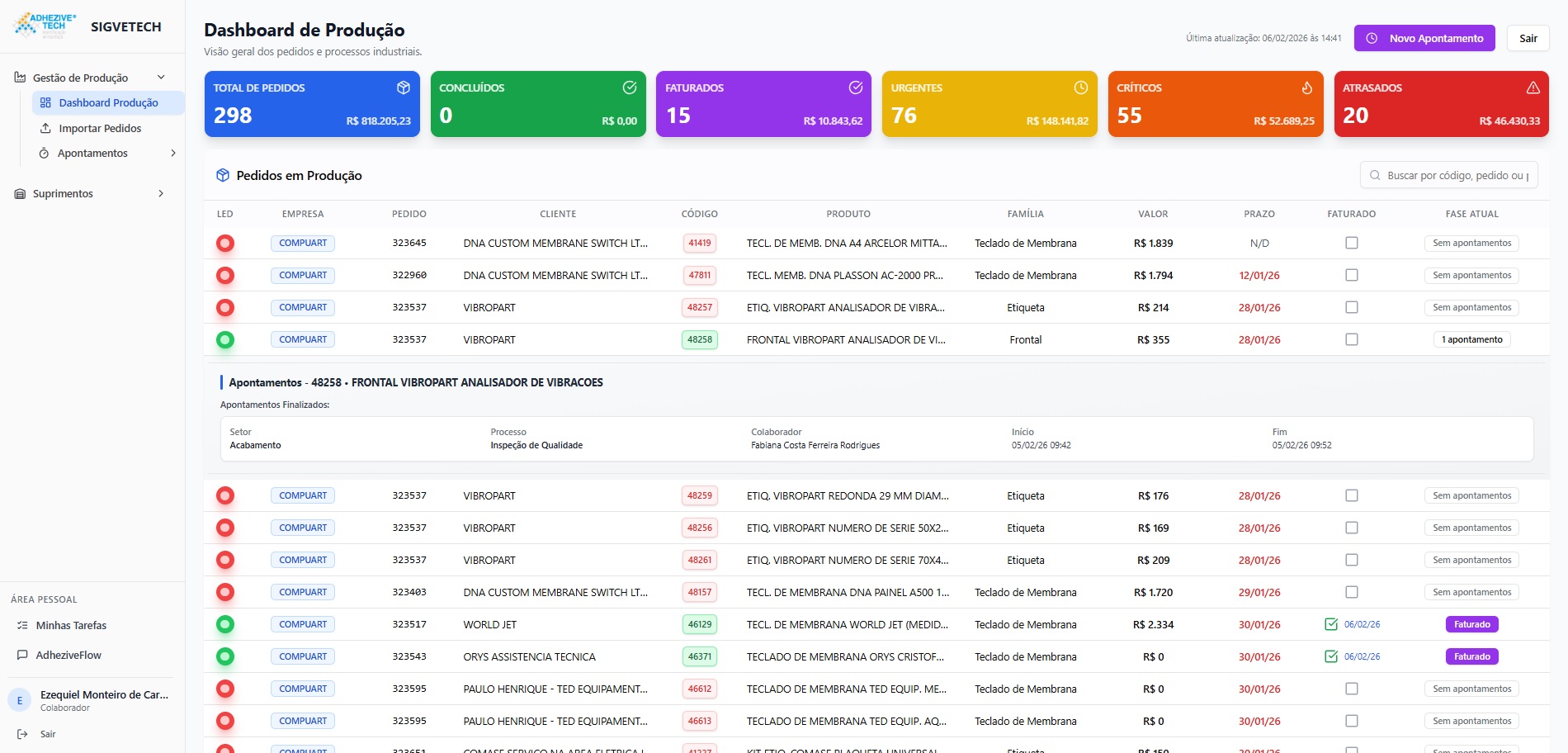
Task: Click Sair button beside Novo Apontamento
Action: pos(1528,38)
